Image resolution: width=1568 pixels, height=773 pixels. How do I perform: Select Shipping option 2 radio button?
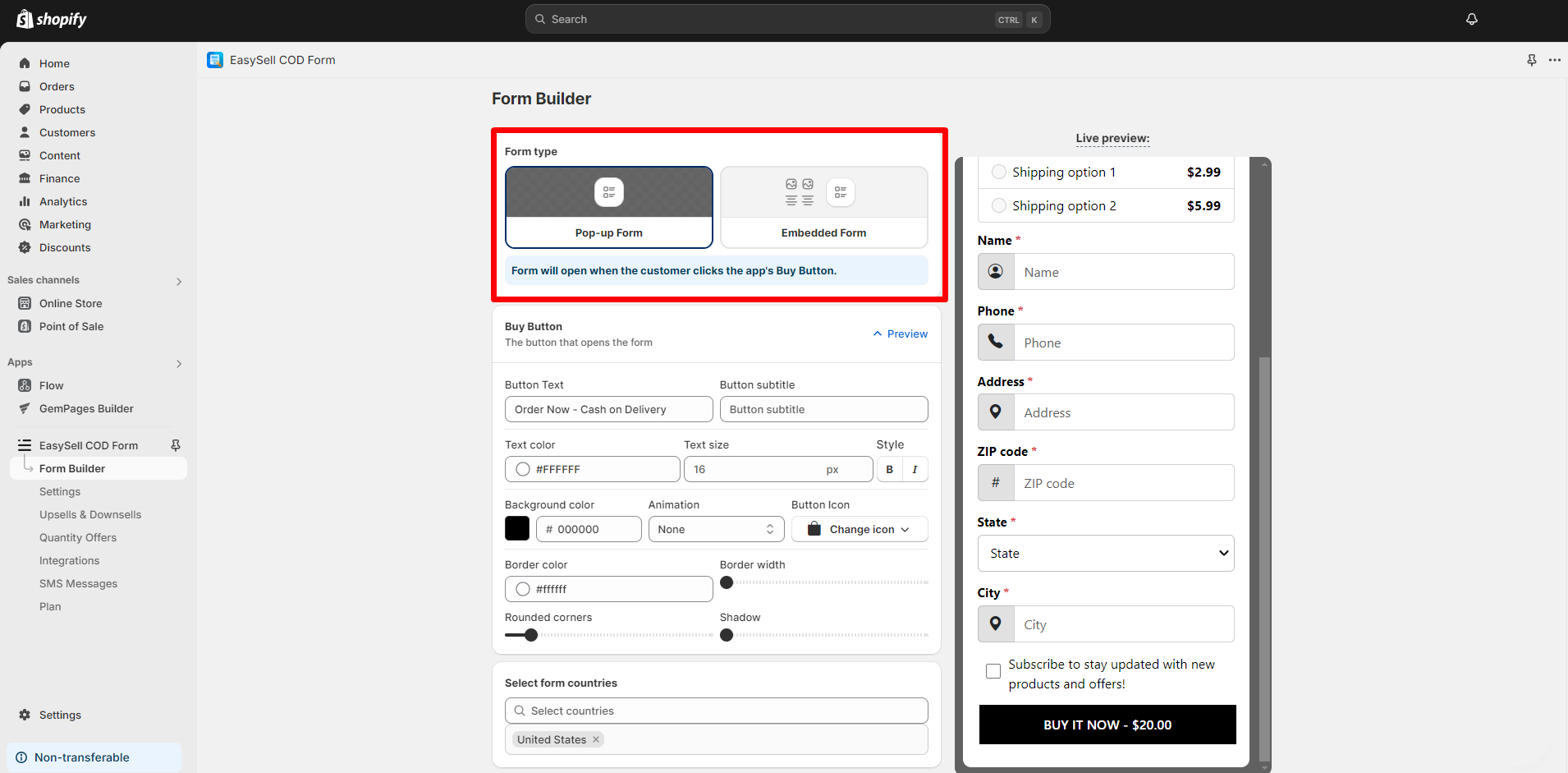[x=998, y=205]
